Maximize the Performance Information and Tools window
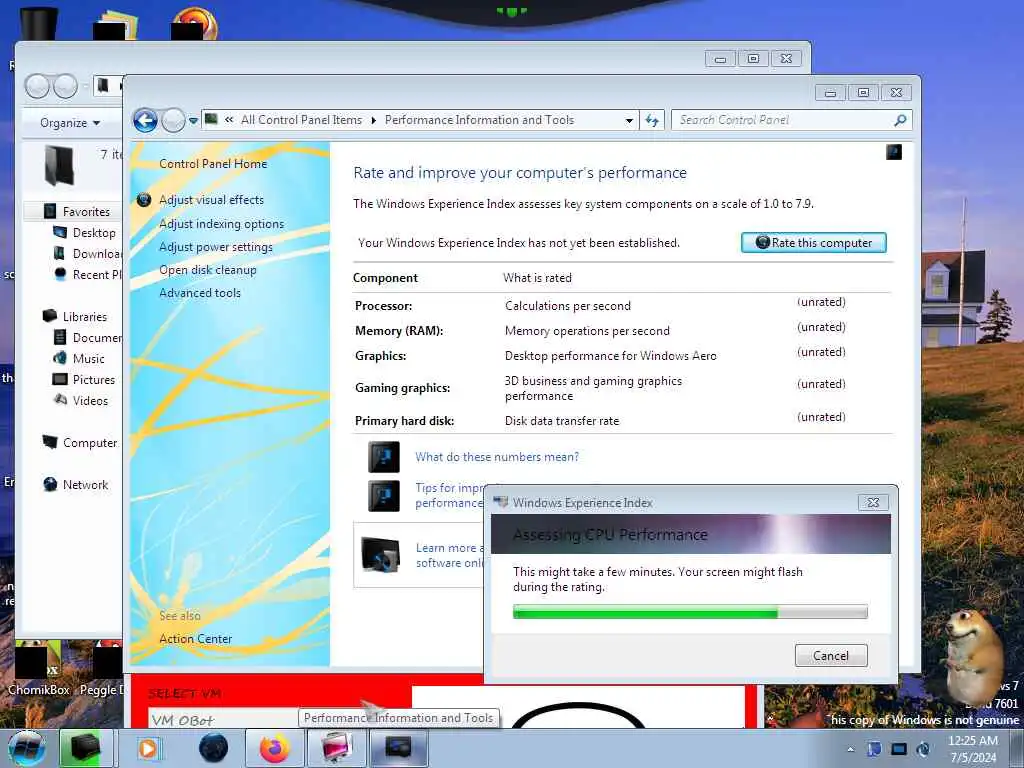Image resolution: width=1024 pixels, height=768 pixels. click(863, 93)
